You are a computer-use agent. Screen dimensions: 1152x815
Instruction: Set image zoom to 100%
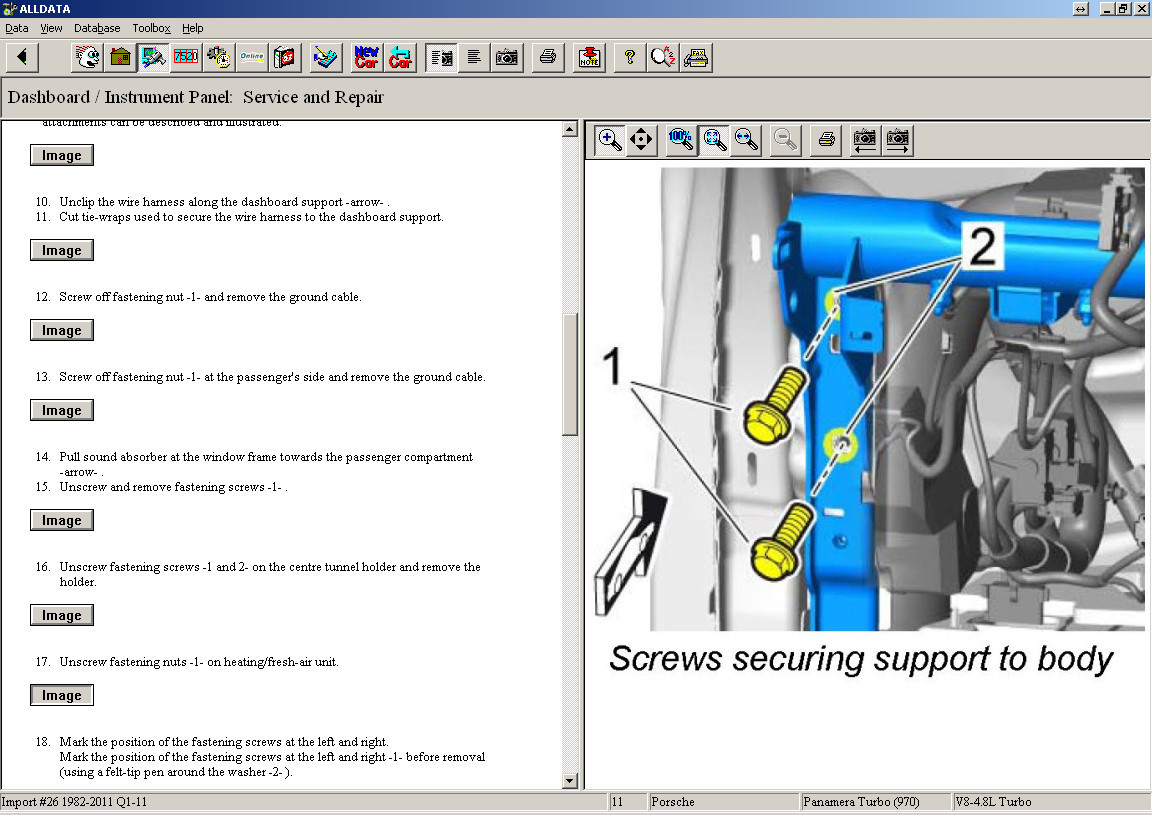pyautogui.click(x=681, y=140)
